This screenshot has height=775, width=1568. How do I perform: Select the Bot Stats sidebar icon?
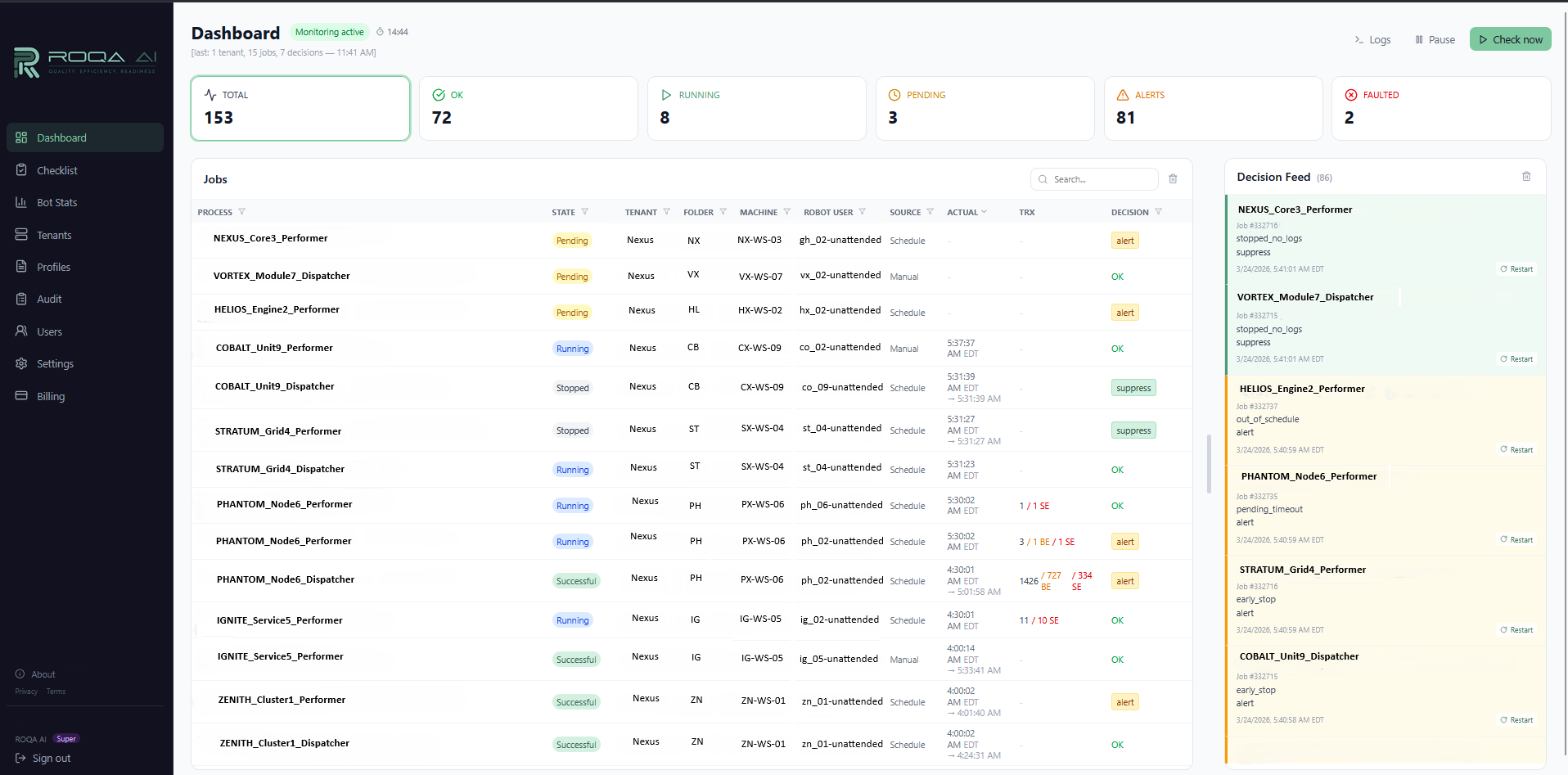(20, 202)
